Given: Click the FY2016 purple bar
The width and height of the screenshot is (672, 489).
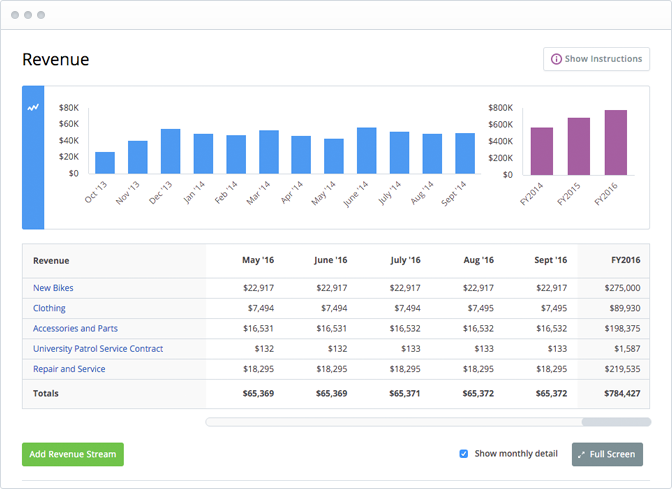Looking at the screenshot, I should tap(615, 142).
